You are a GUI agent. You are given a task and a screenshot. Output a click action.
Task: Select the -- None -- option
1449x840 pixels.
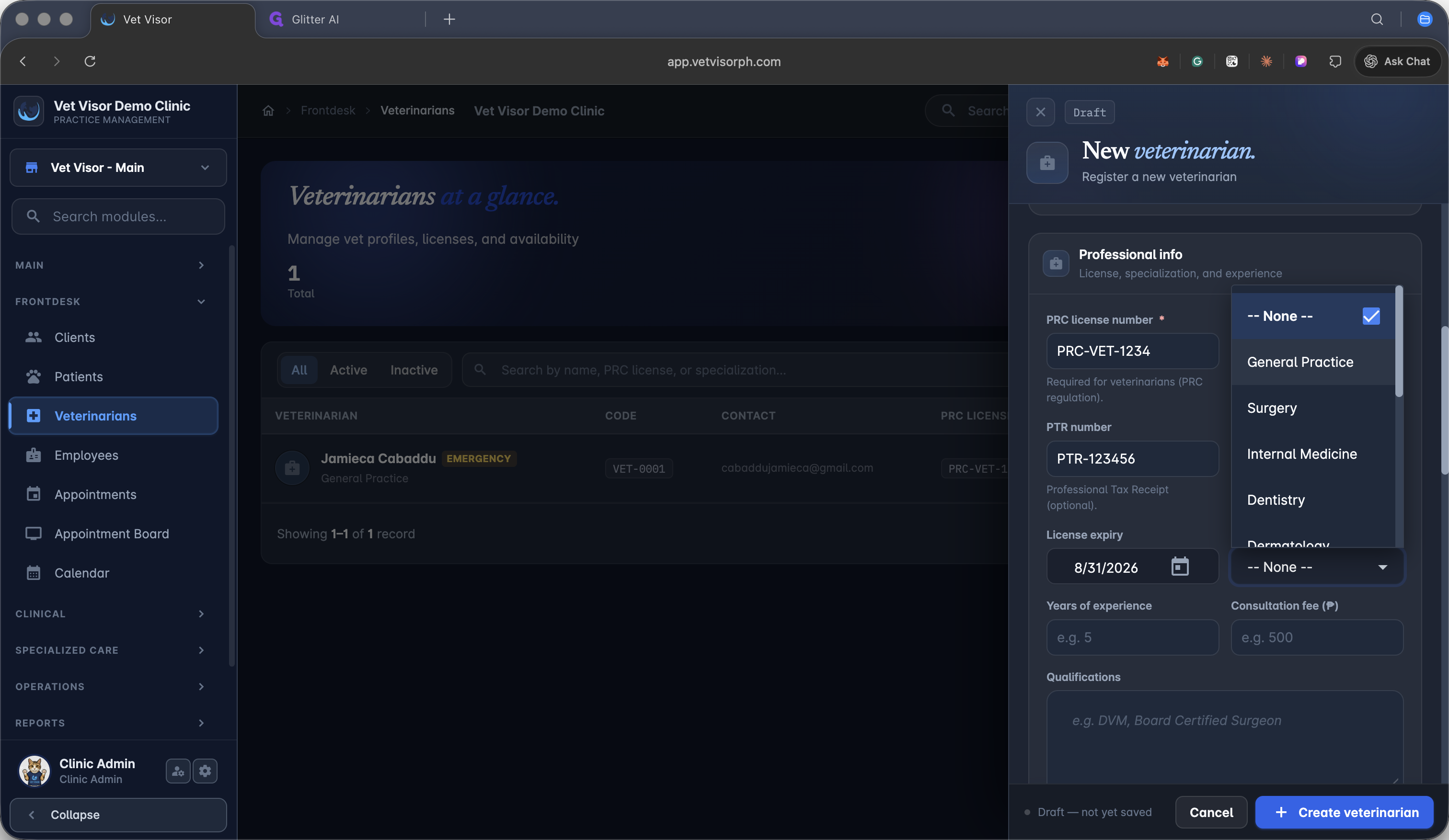pyautogui.click(x=1313, y=316)
